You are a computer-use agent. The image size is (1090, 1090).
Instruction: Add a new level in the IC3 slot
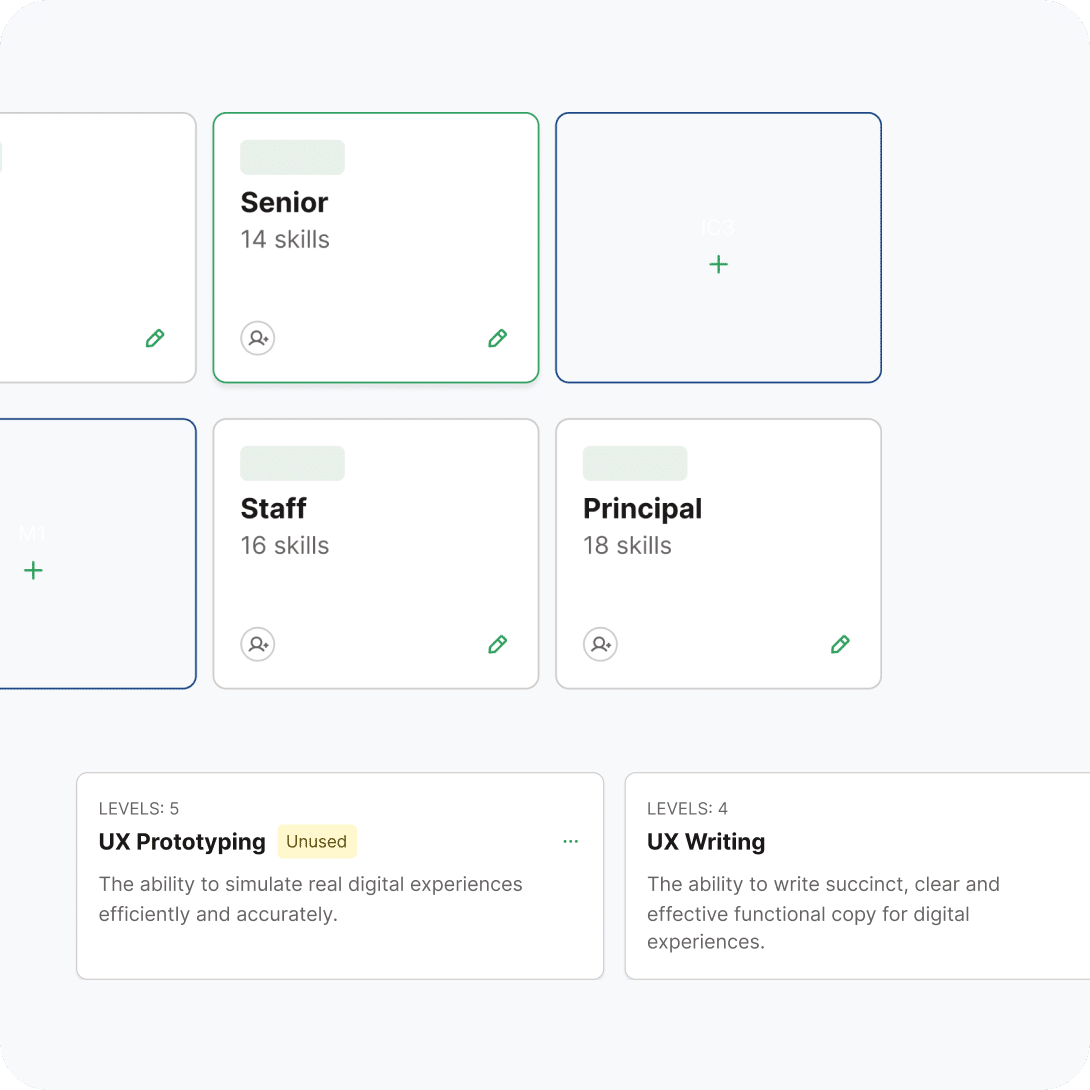[x=718, y=265]
